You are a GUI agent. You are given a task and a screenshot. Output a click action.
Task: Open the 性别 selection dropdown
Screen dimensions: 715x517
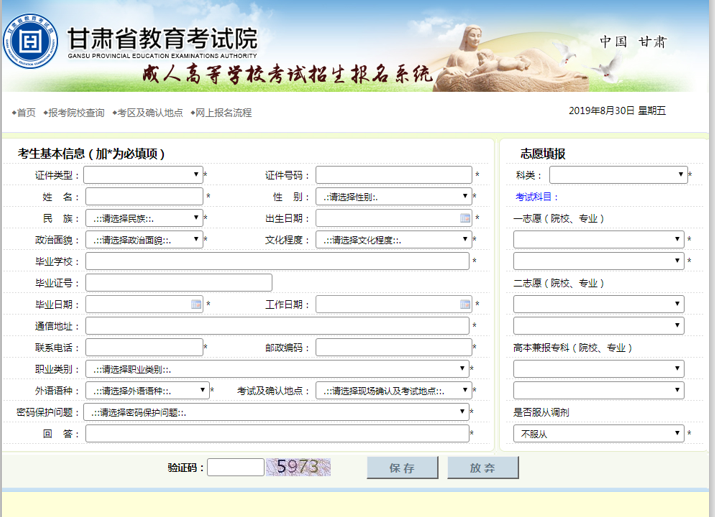[x=393, y=197]
